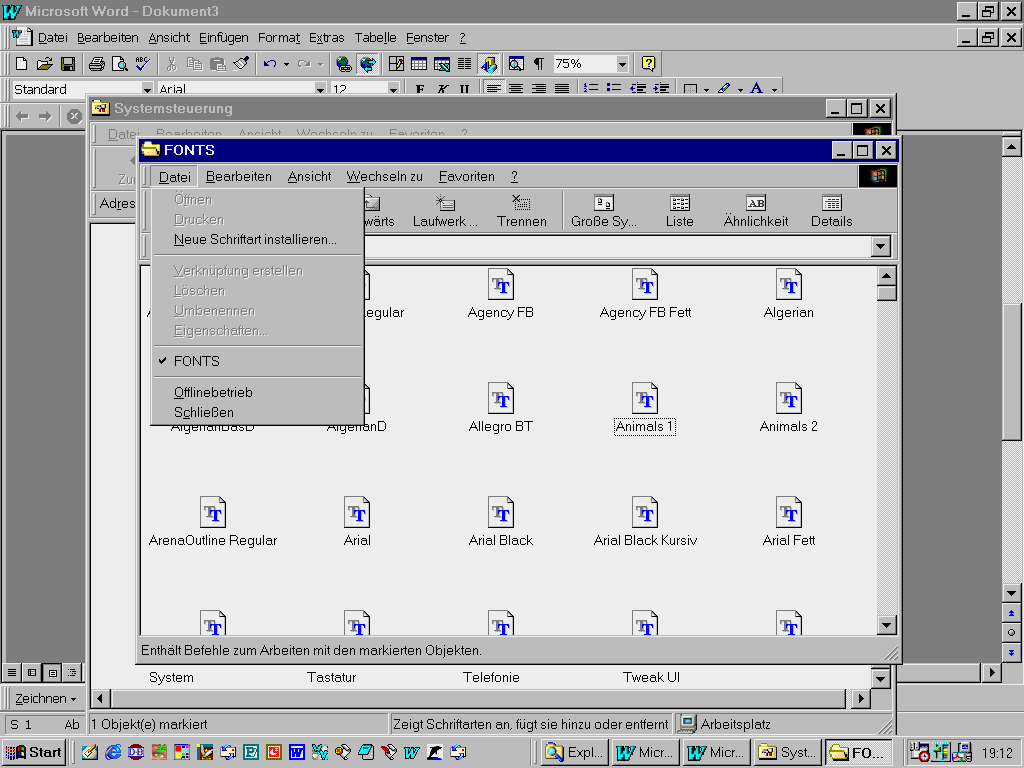Toggle justified text alignment
1024x768 pixels.
click(x=562, y=88)
